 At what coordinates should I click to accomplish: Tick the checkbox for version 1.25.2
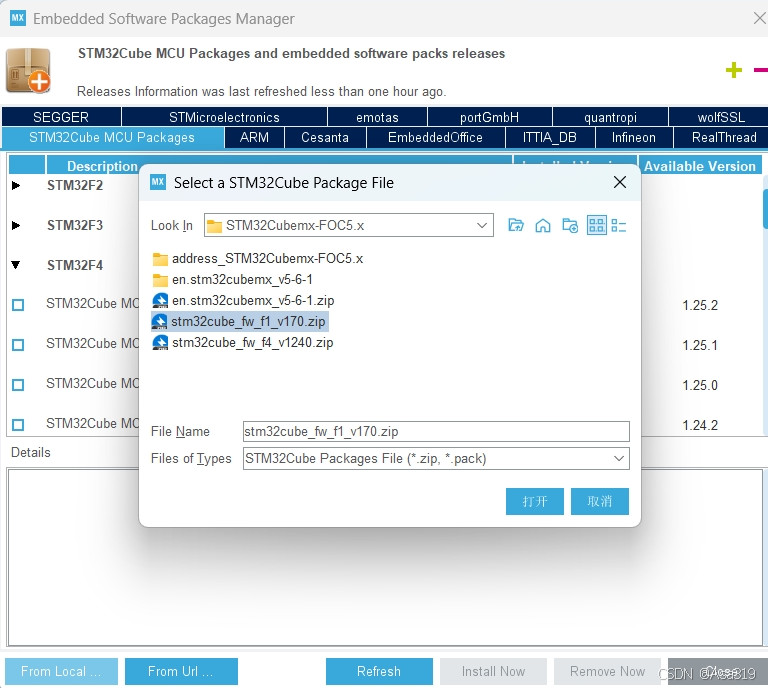click(18, 305)
